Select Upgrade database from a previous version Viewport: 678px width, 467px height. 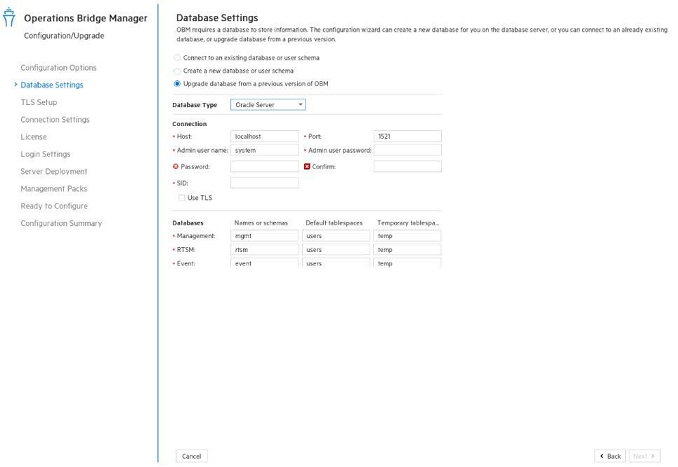click(x=177, y=84)
